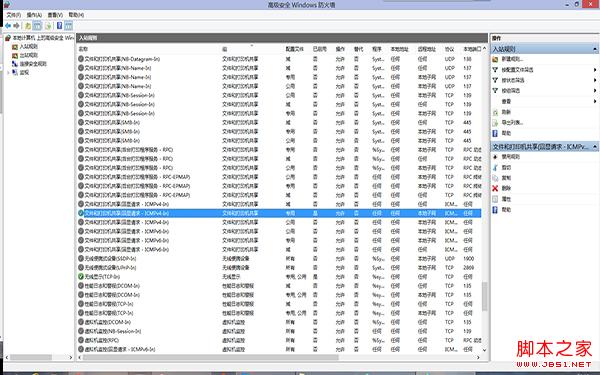Click the rule list's vertical scrollbar thumb
Viewport: 600px width, 375px height.
click(x=484, y=297)
